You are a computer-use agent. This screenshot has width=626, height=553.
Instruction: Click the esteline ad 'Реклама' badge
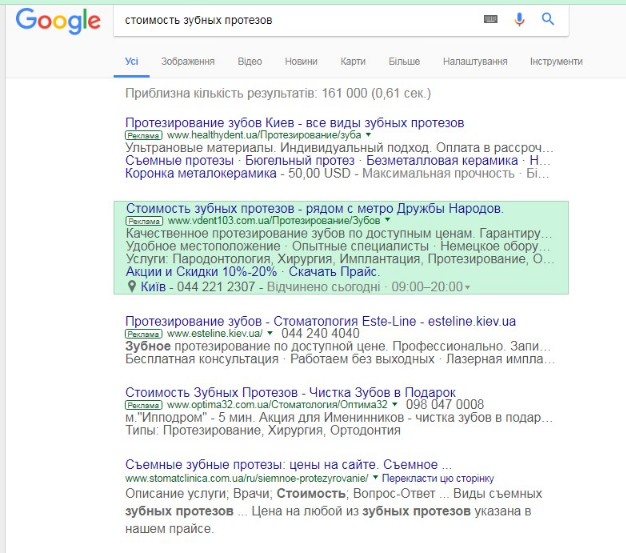click(x=144, y=334)
